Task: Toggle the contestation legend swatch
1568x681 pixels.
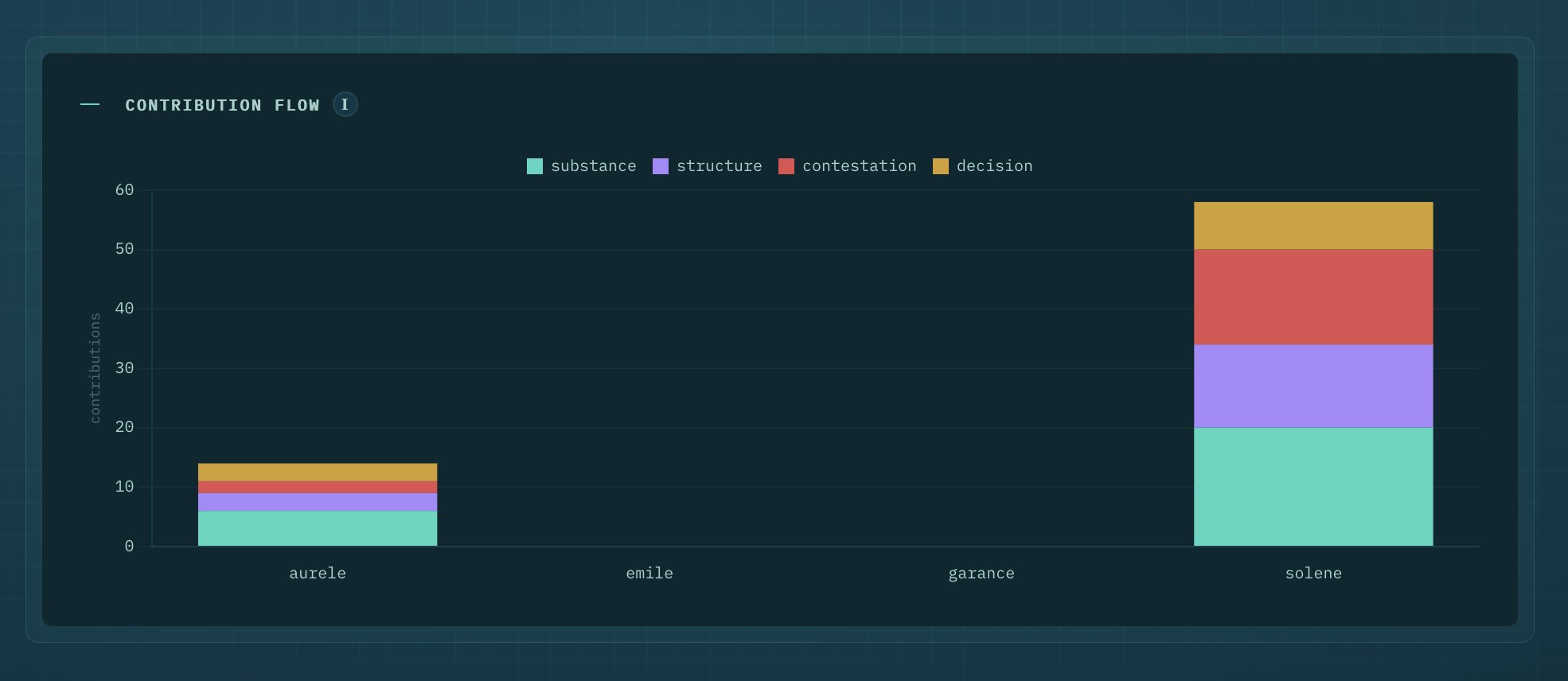Action: click(786, 166)
